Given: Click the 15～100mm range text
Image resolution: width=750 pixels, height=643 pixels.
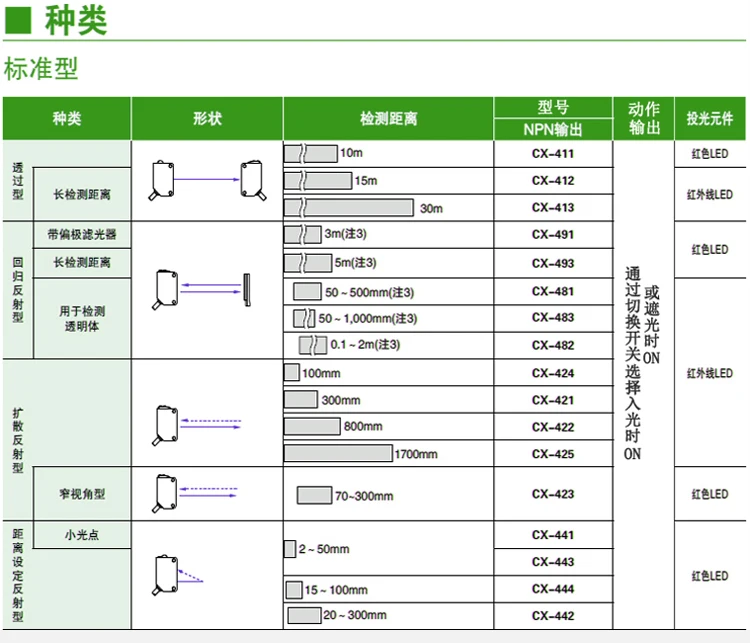Looking at the screenshot, I should click(x=336, y=590).
